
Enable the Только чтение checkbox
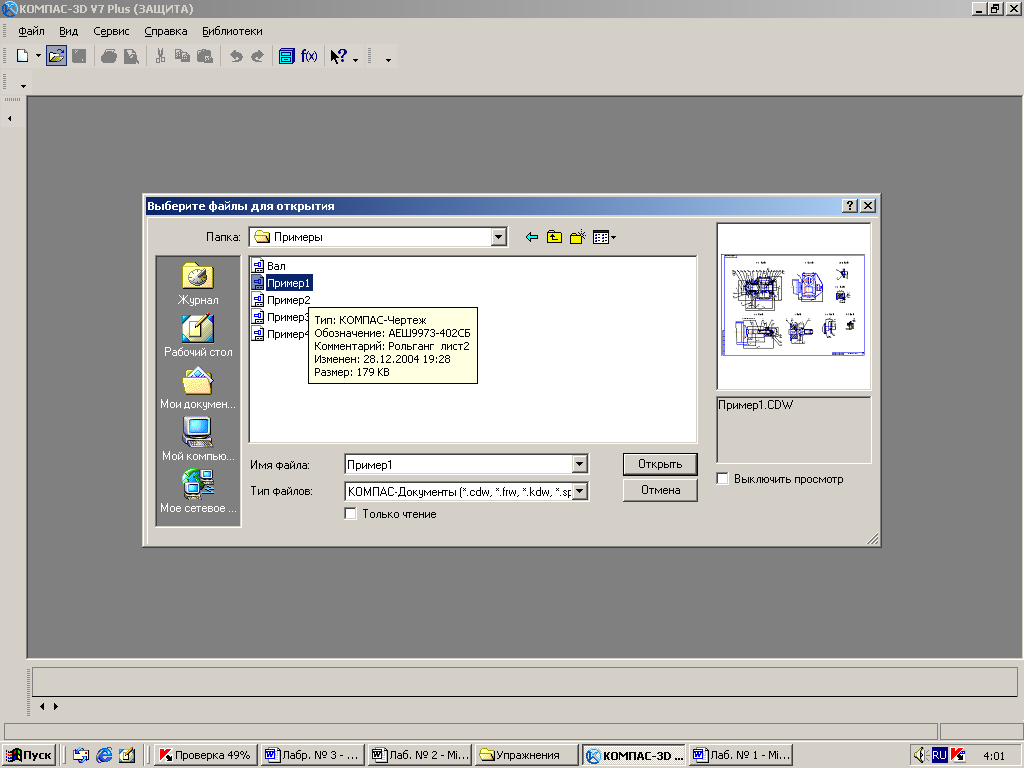[351, 514]
